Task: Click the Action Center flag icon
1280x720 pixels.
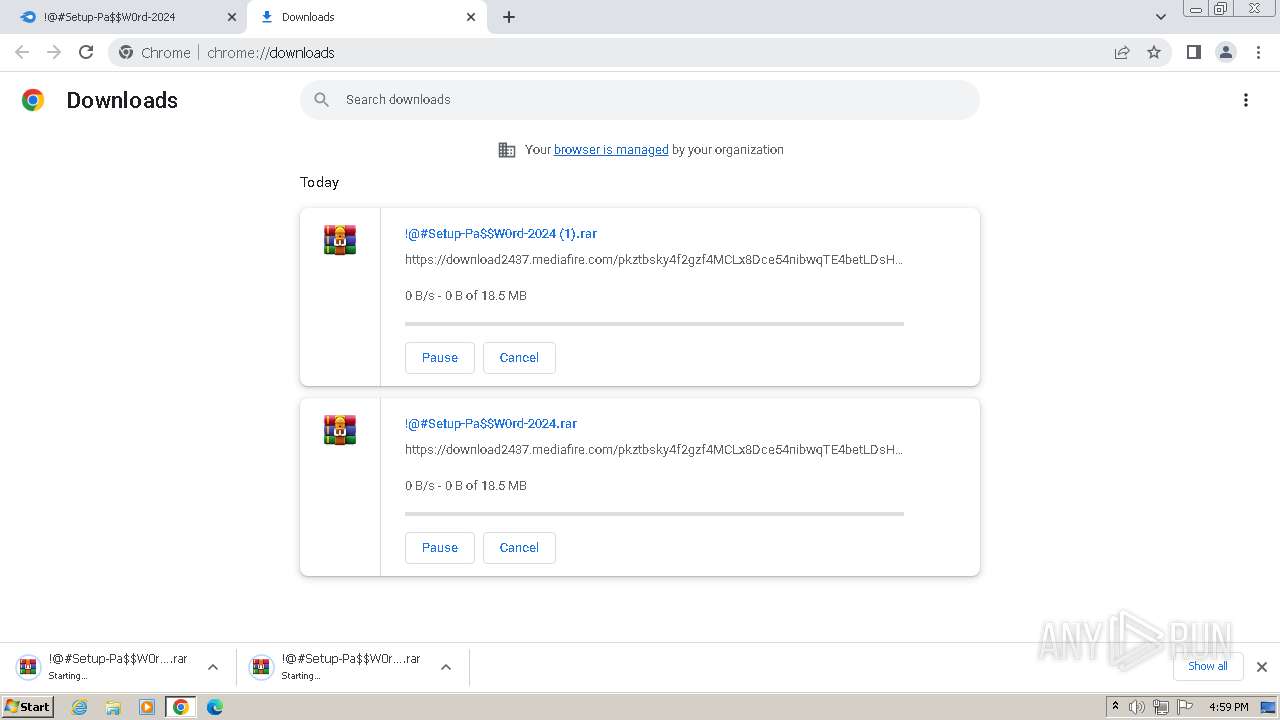Action: [x=1185, y=707]
